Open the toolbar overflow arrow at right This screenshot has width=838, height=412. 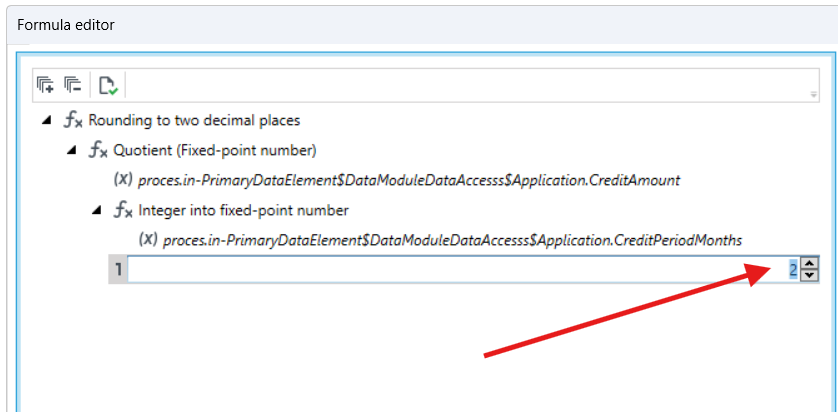point(813,95)
